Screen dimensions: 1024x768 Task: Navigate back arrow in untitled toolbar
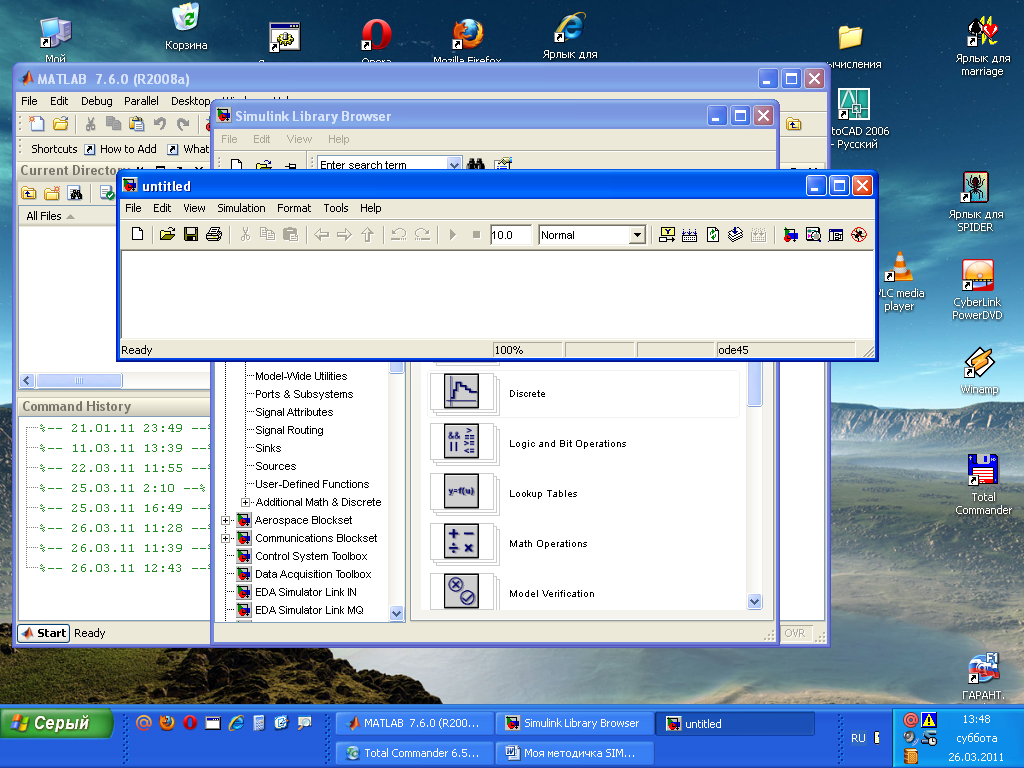tap(321, 234)
